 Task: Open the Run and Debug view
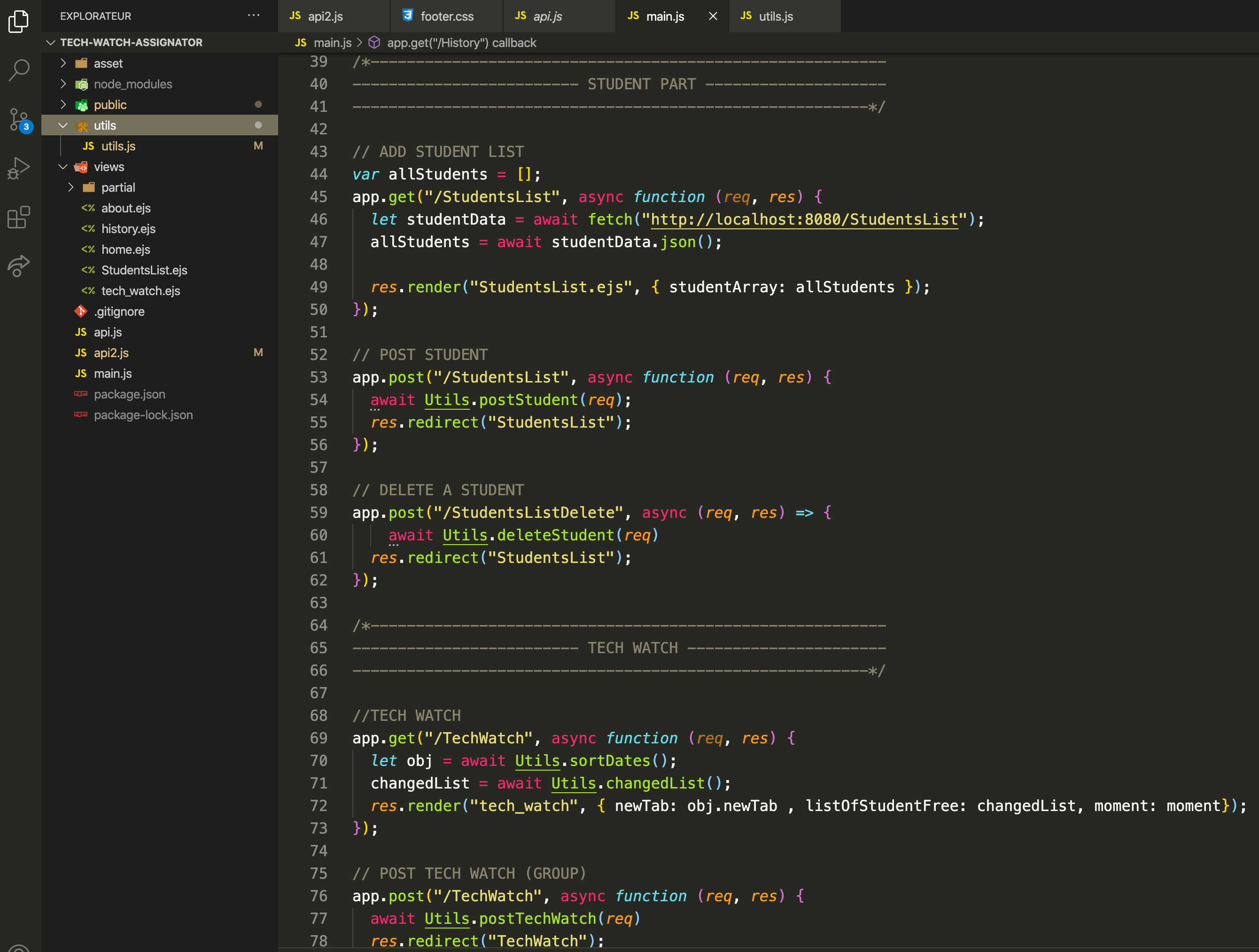(19, 167)
